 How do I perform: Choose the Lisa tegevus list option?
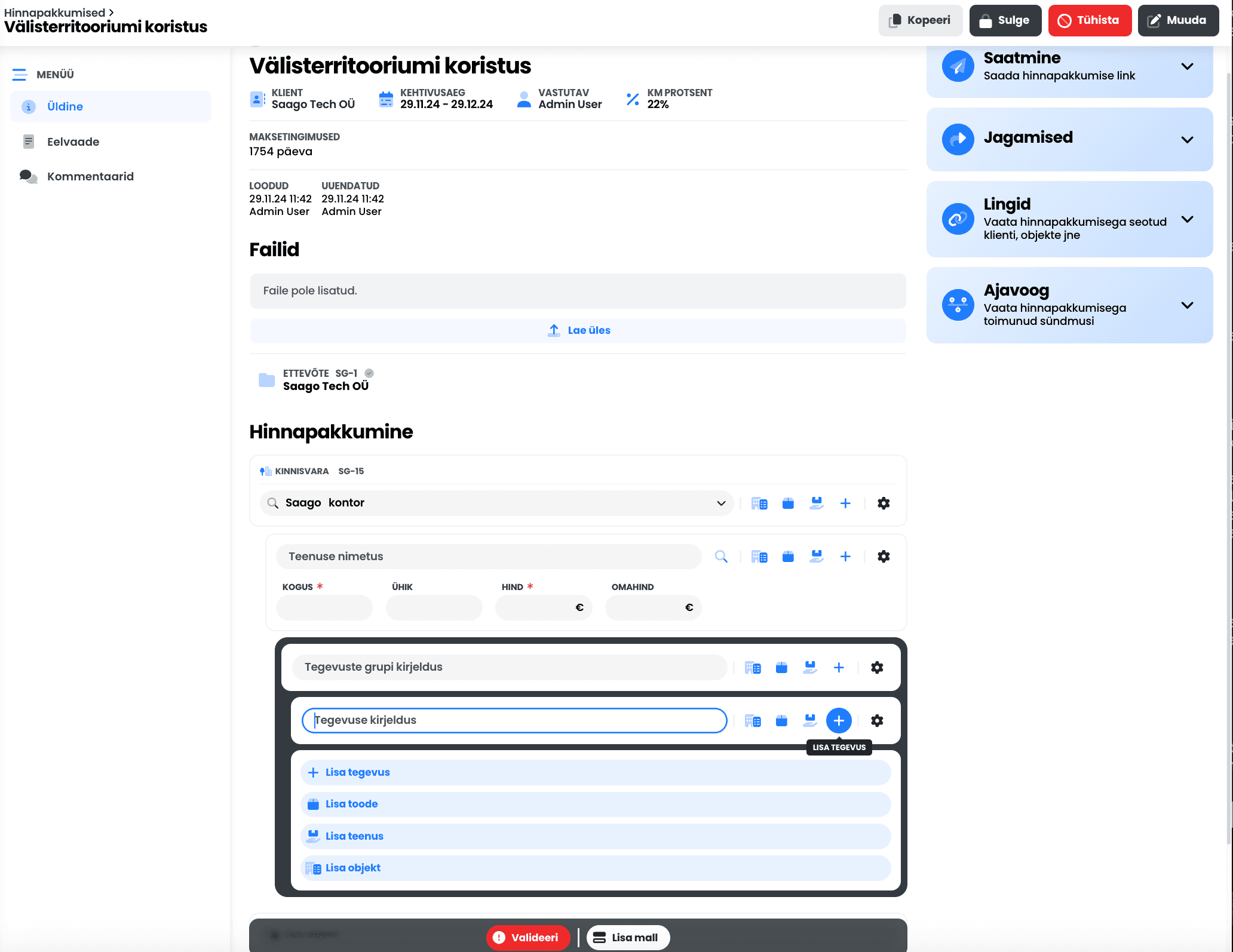coord(596,772)
